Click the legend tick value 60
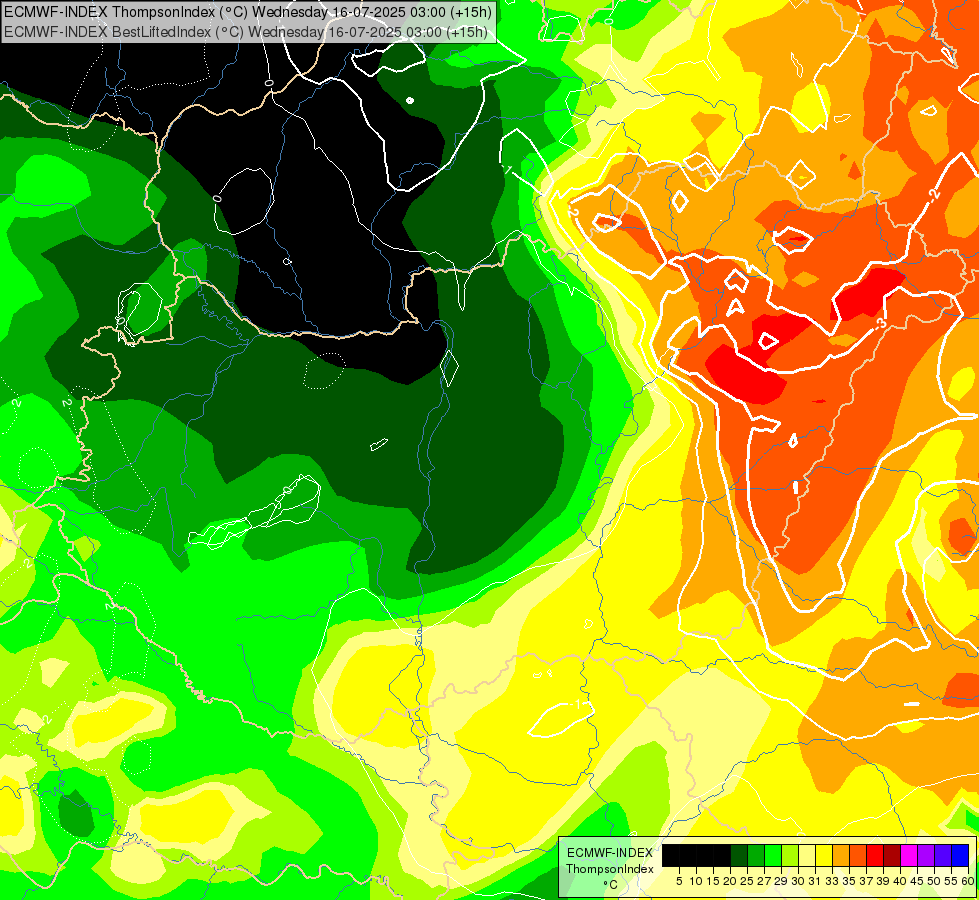Screen dimensions: 979x900 pos(968,881)
